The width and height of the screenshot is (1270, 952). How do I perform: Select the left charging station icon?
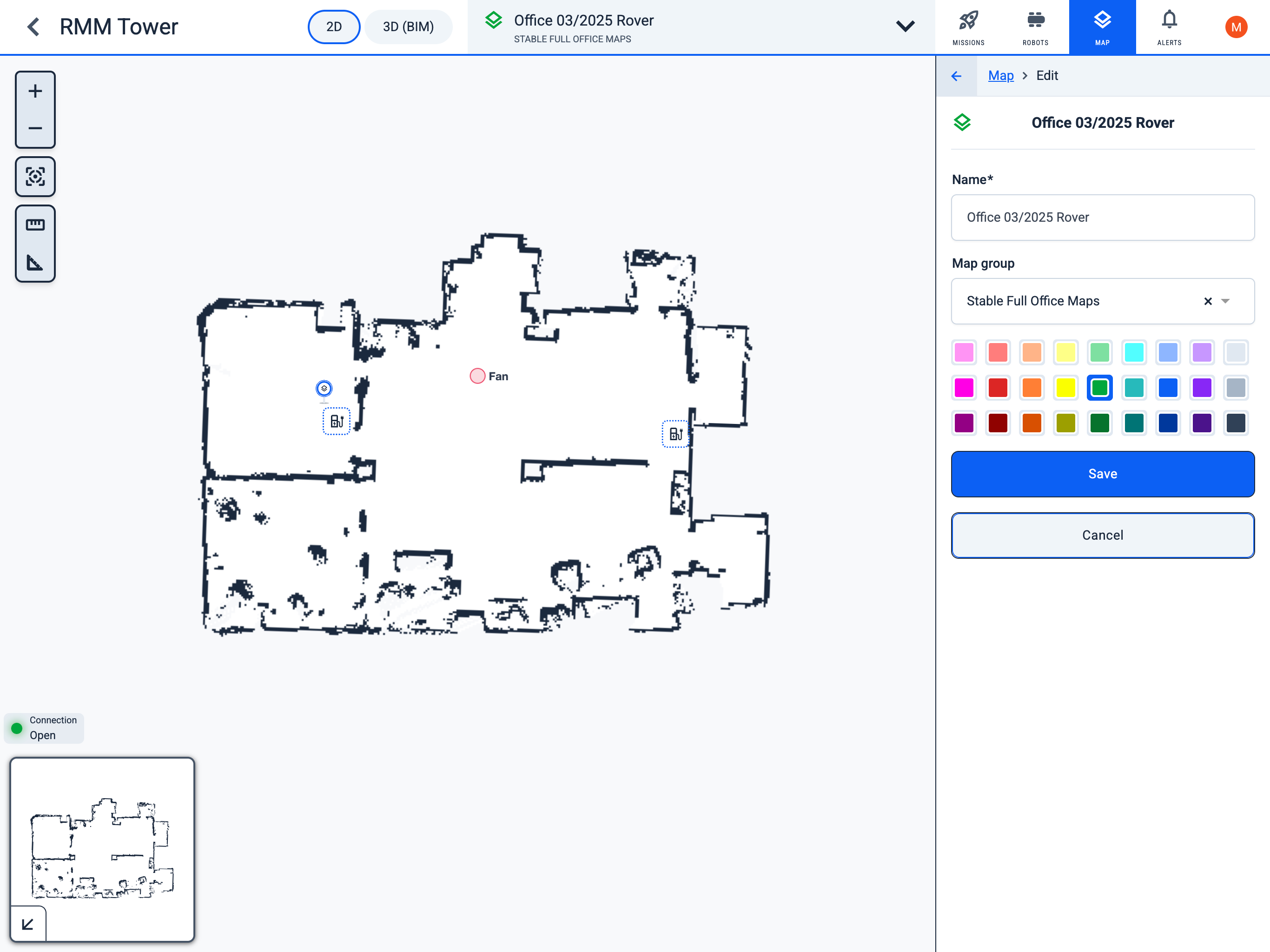click(x=337, y=422)
